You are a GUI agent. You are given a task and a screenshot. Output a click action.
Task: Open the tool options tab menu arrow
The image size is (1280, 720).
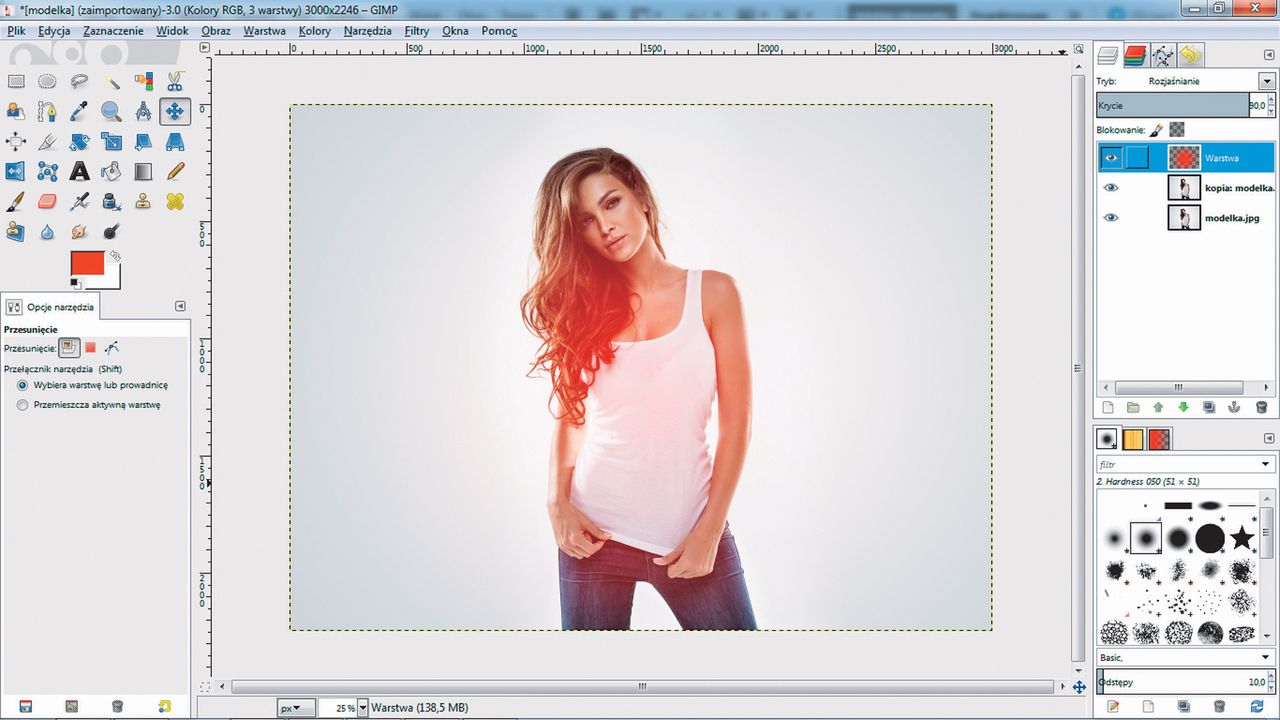[x=180, y=306]
